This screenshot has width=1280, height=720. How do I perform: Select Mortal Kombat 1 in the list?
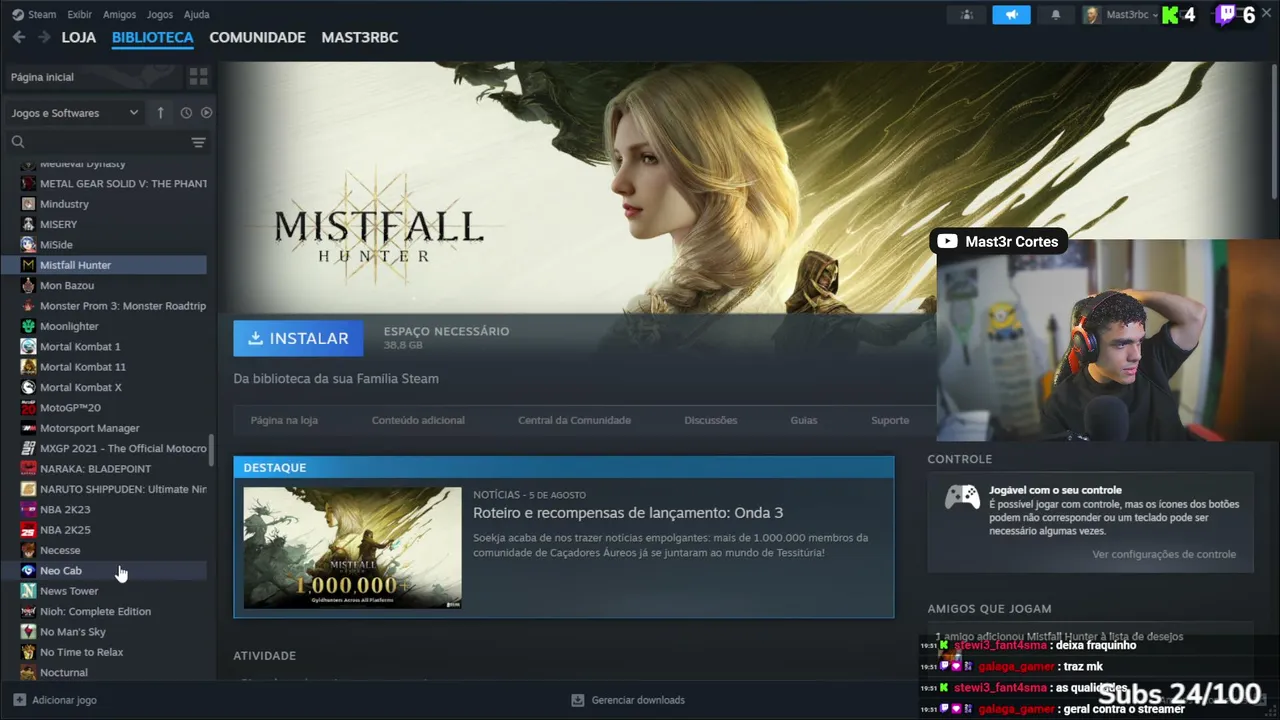[x=104, y=347]
